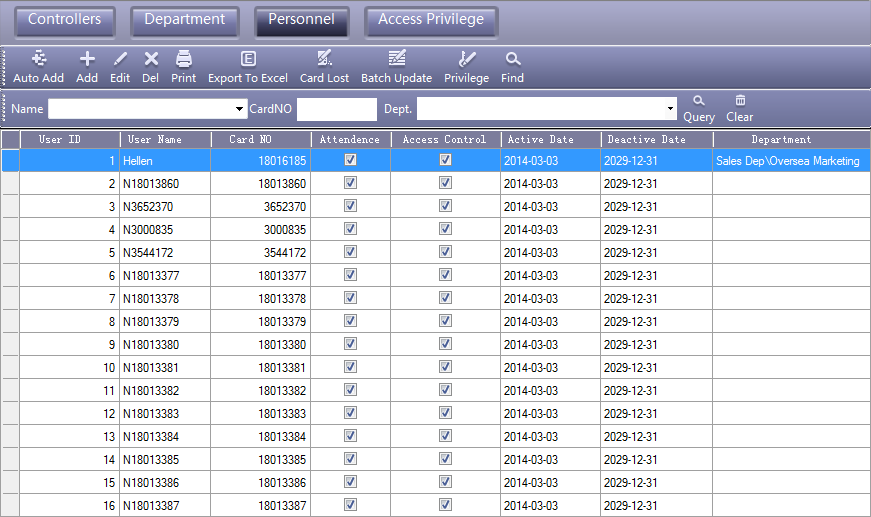Toggle Access Control checkbox for N3544172
Image resolution: width=871 pixels, height=517 pixels.
(445, 252)
